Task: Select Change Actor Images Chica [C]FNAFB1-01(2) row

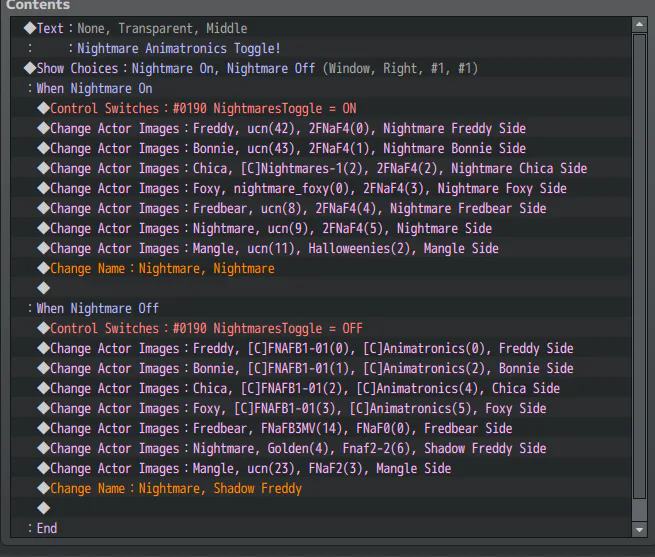Action: (x=321, y=389)
